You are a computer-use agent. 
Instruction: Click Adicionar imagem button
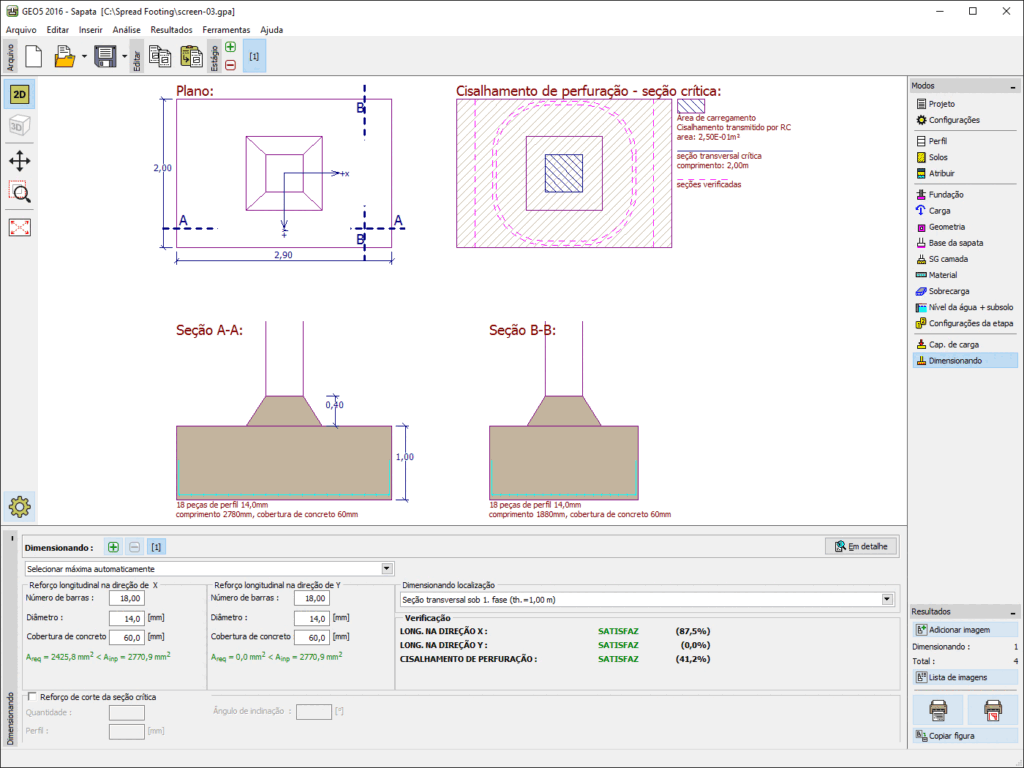coord(965,630)
